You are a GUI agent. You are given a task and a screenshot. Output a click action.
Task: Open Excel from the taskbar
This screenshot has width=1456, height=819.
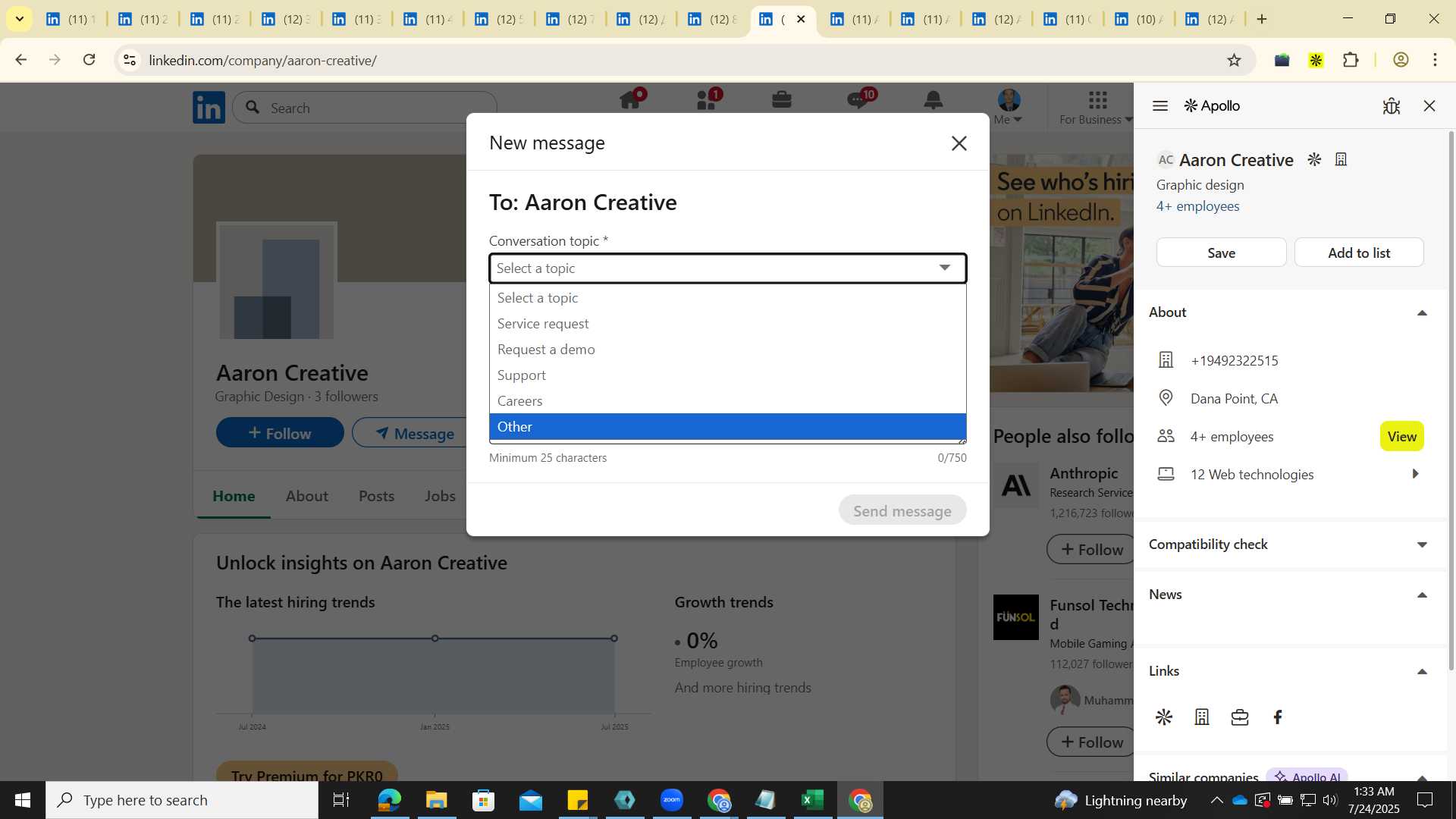point(812,800)
